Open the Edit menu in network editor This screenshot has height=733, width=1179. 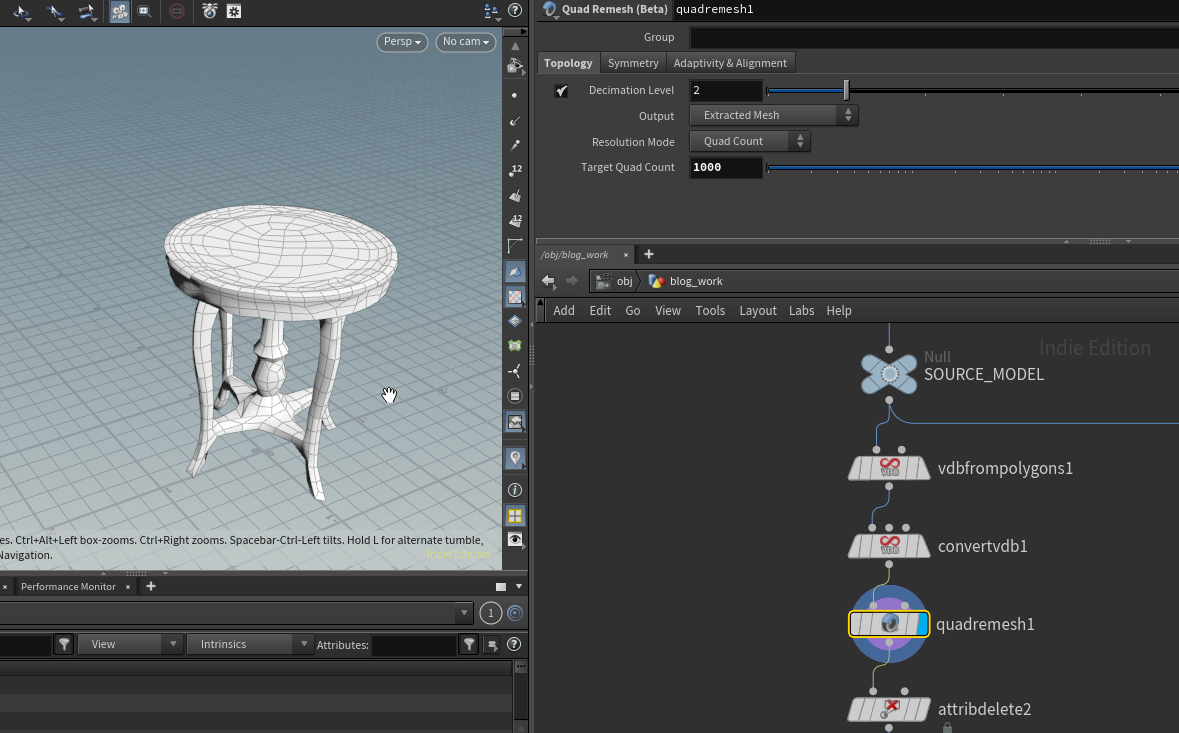(x=600, y=310)
